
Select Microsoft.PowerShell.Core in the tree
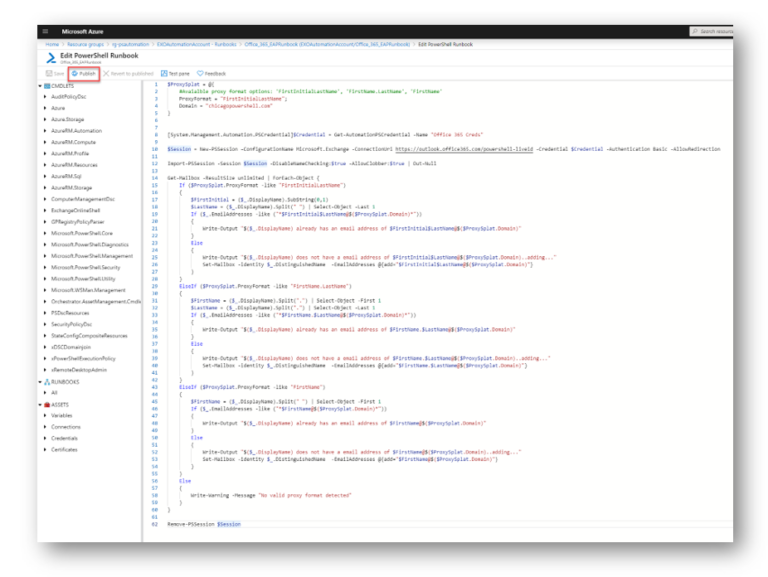coord(82,233)
